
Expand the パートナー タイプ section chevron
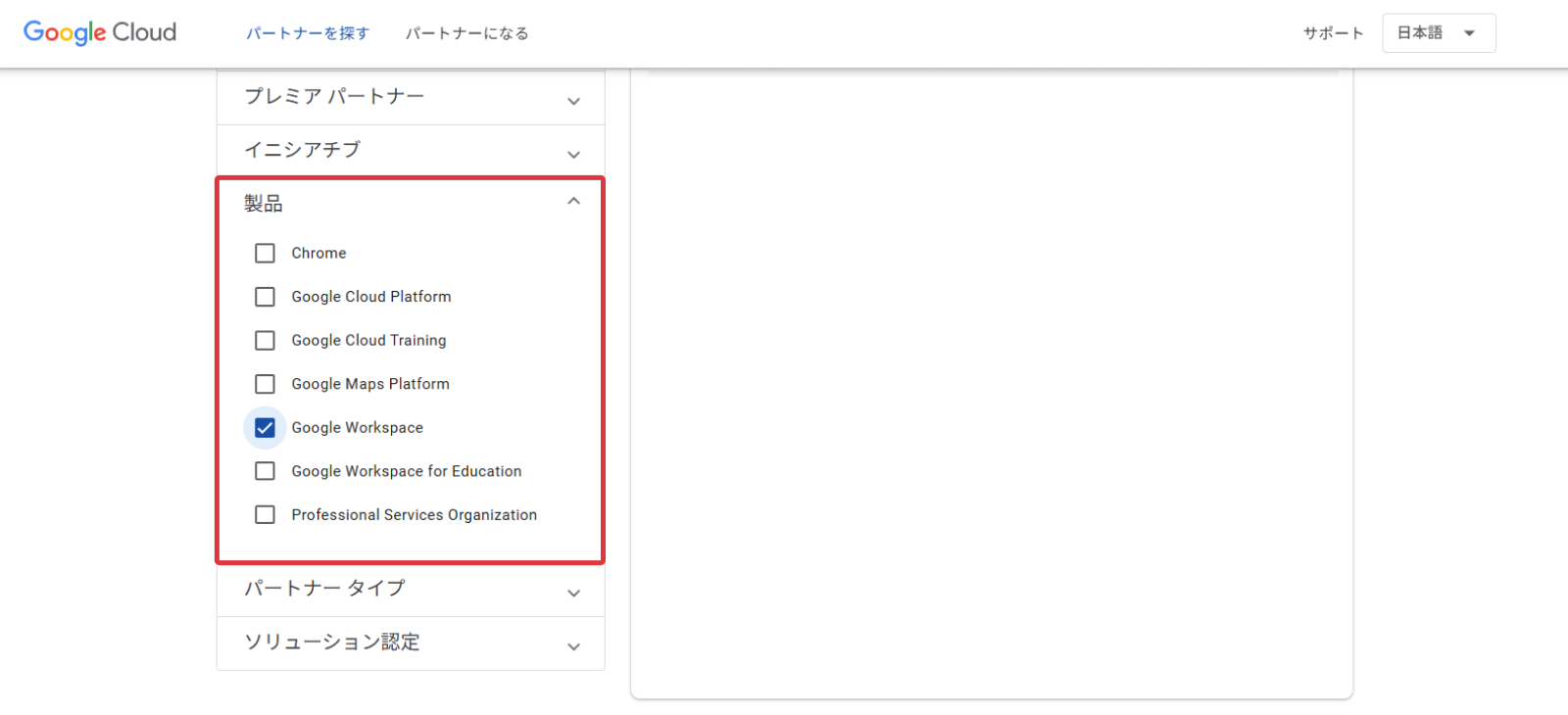tap(574, 593)
